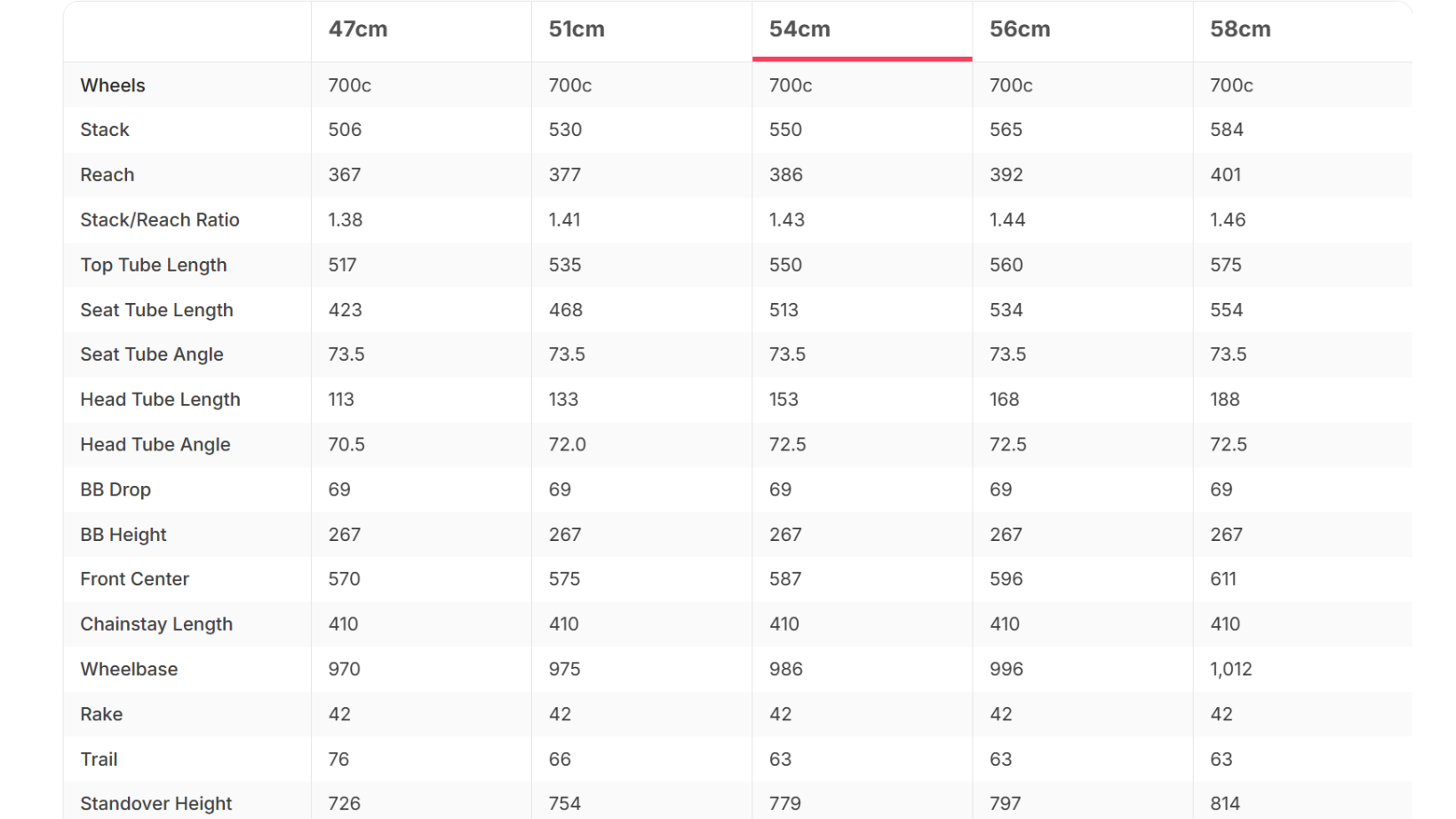Viewport: 1456px width, 819px height.
Task: Click the Chainstay Length row label
Action: coord(156,624)
